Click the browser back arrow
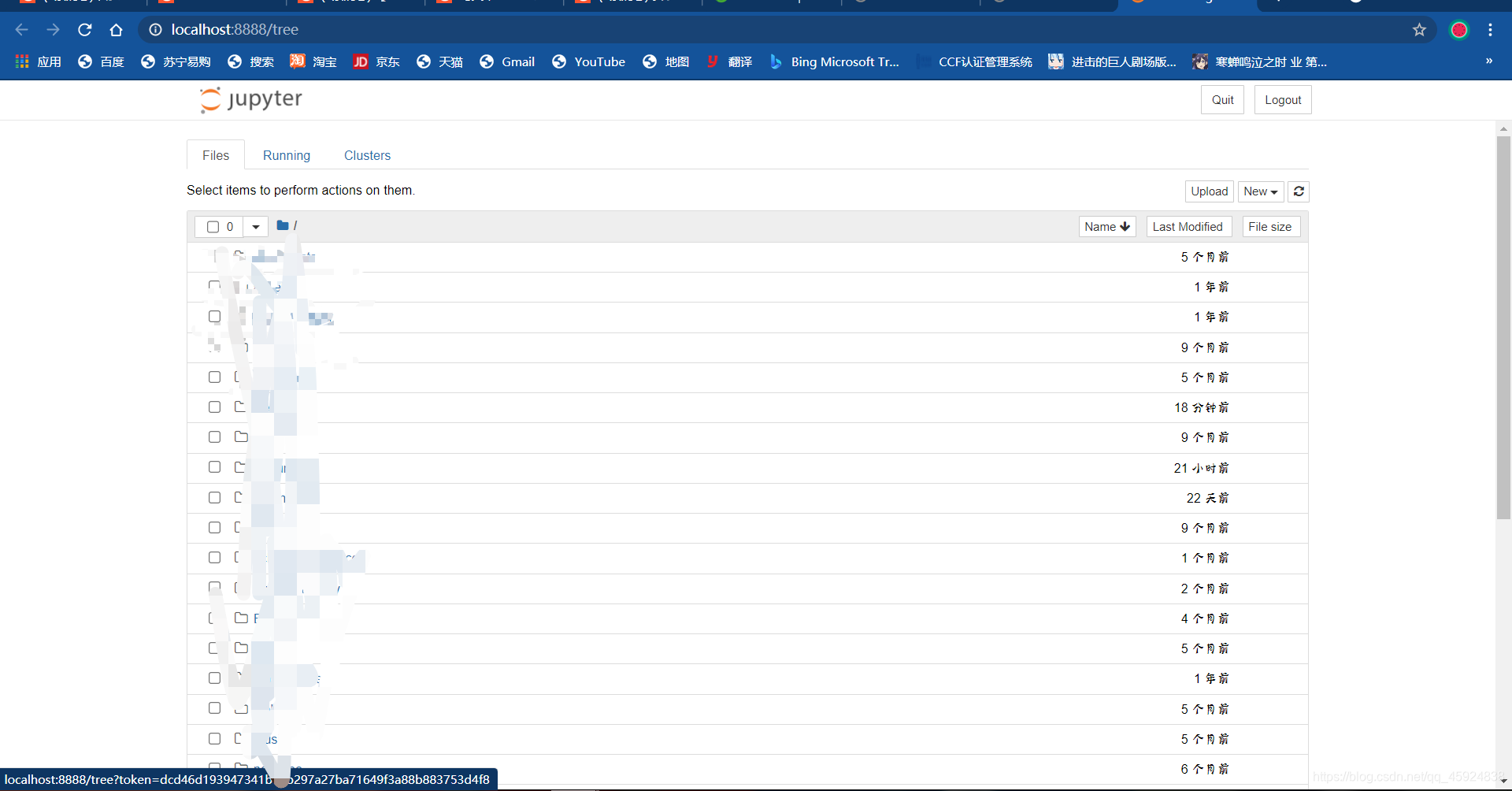The height and width of the screenshot is (791, 1512). 21,30
